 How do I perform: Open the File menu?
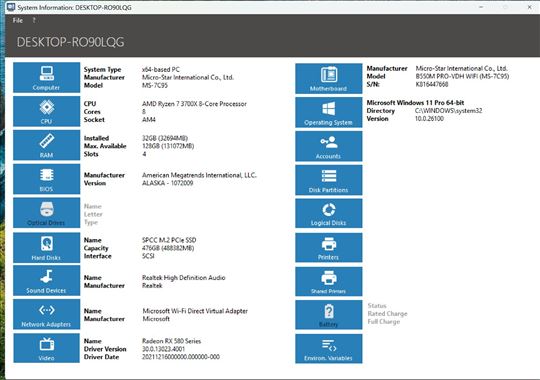[x=18, y=20]
